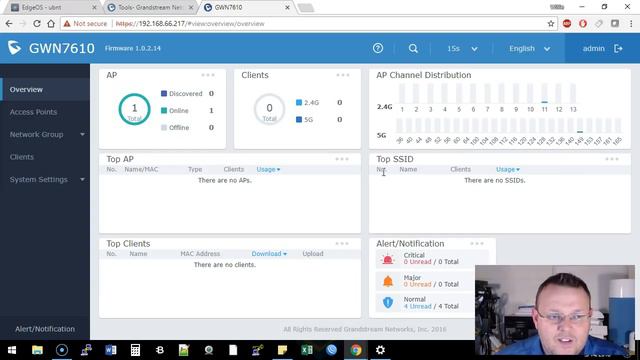Click the search magnifier icon in header
This screenshot has height=360, width=640.
413,49
